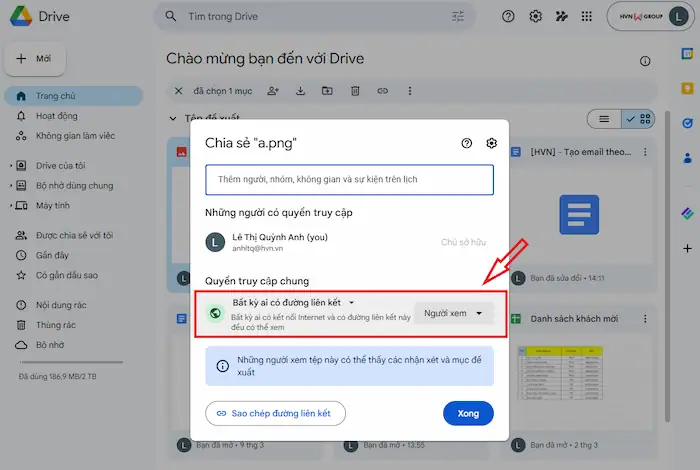
Task: Expand 'Drive của tôi' tree item
Action: click(x=11, y=164)
